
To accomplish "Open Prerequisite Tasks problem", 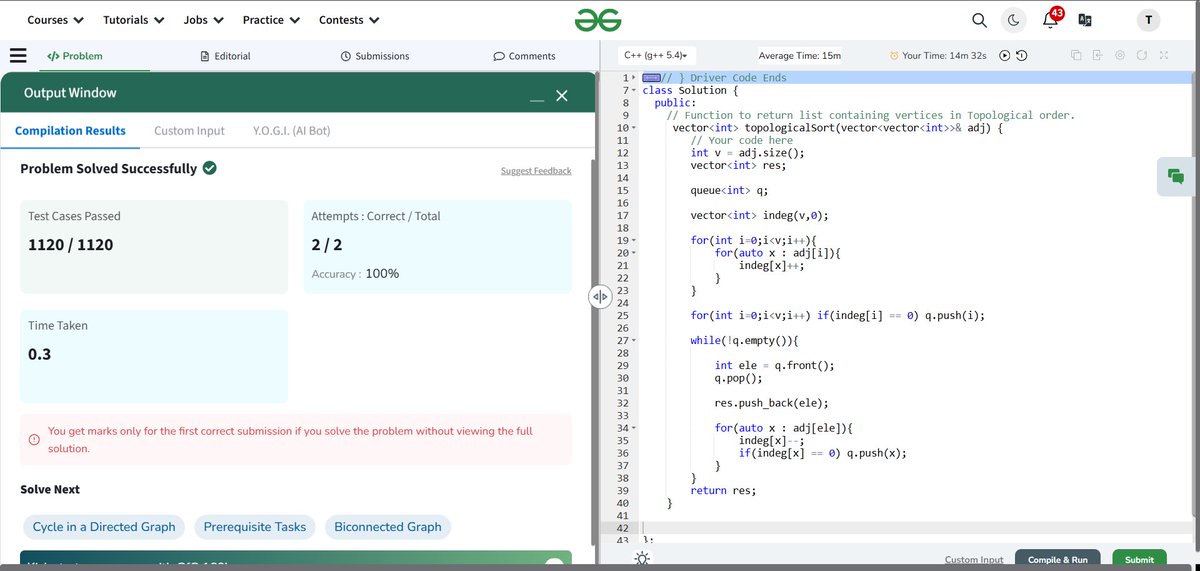I will point(254,527).
